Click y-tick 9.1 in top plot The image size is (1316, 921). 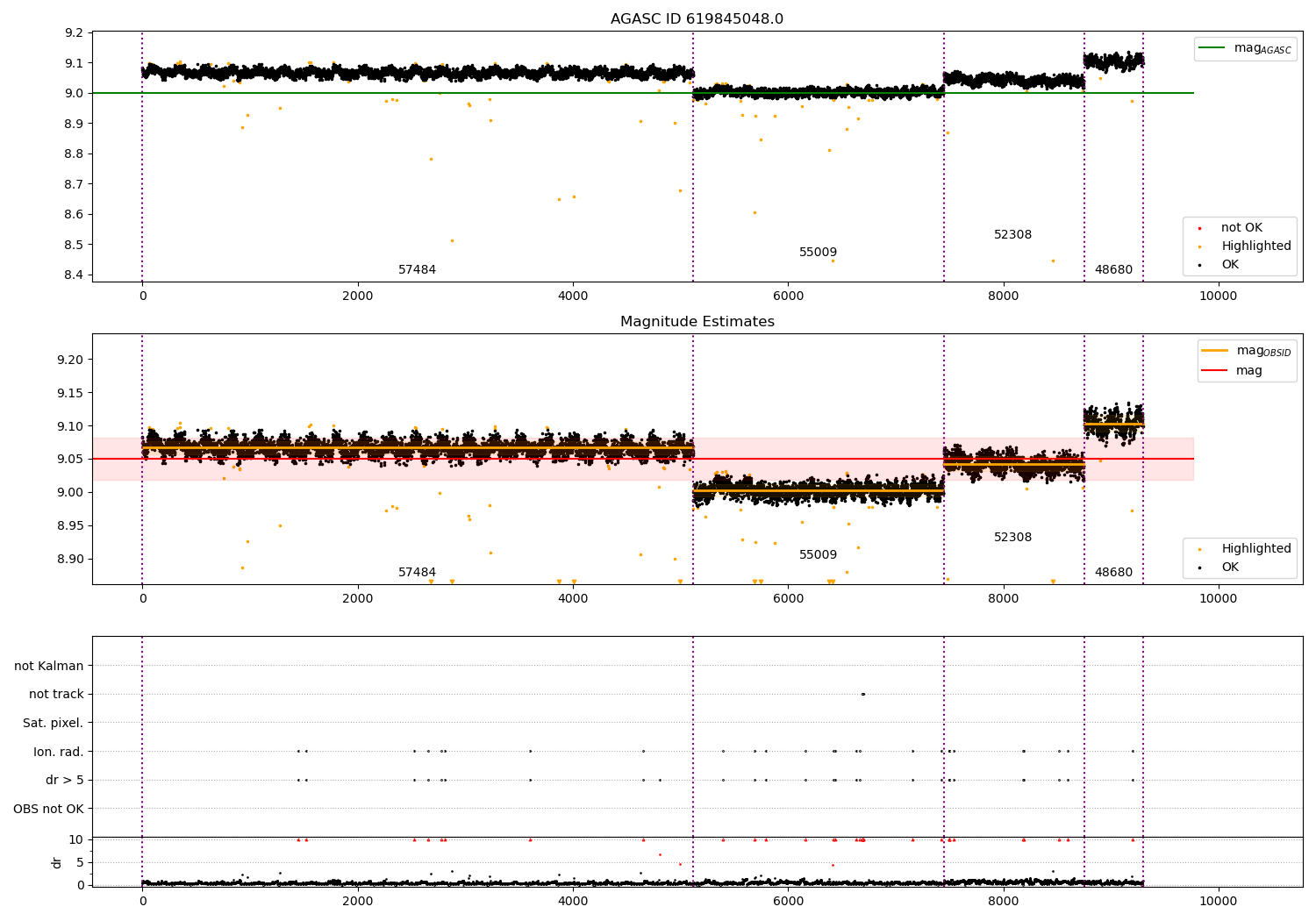point(75,63)
